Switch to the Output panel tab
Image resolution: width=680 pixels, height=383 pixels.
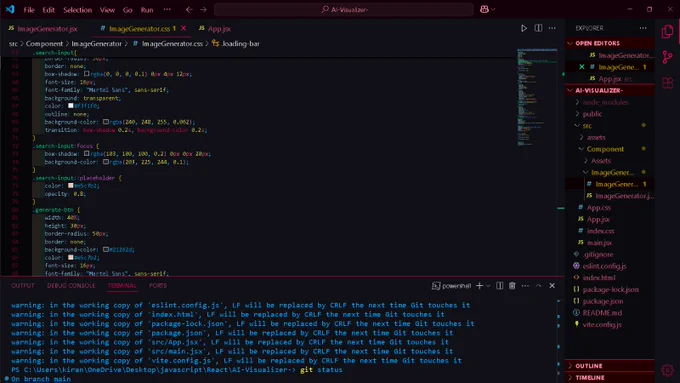point(23,285)
